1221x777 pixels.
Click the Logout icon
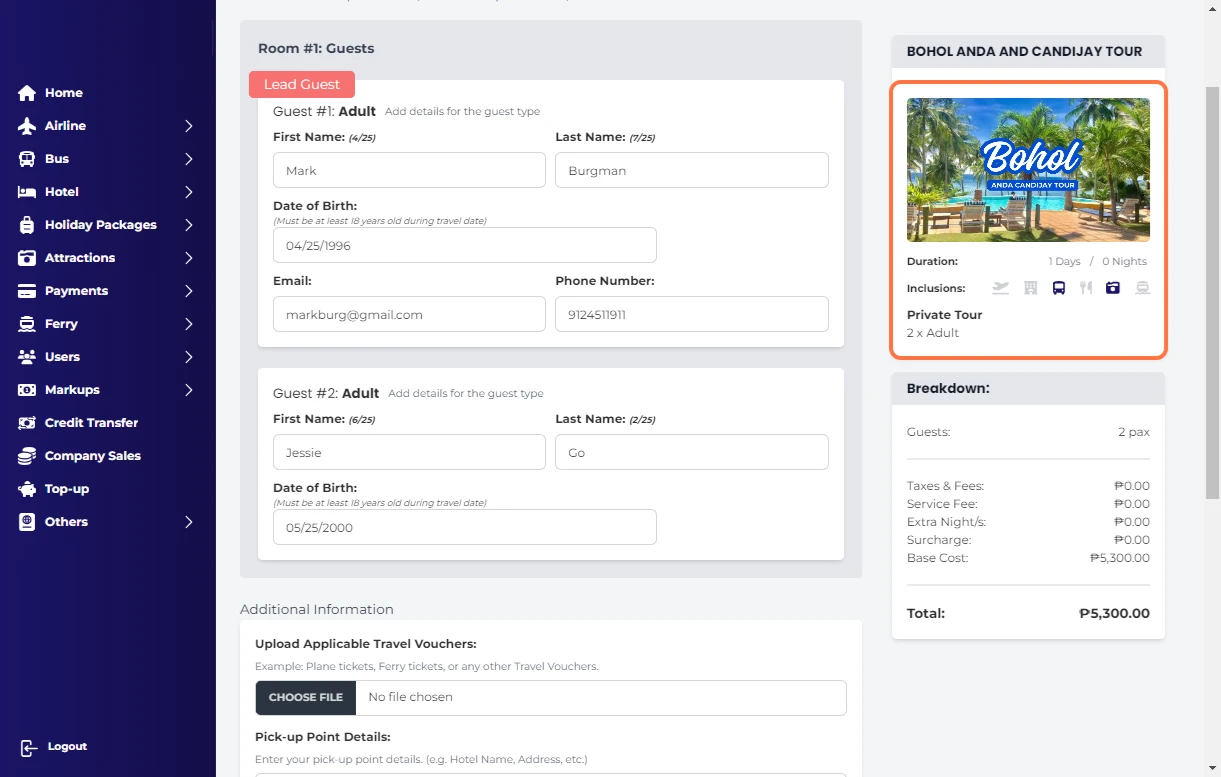point(29,748)
